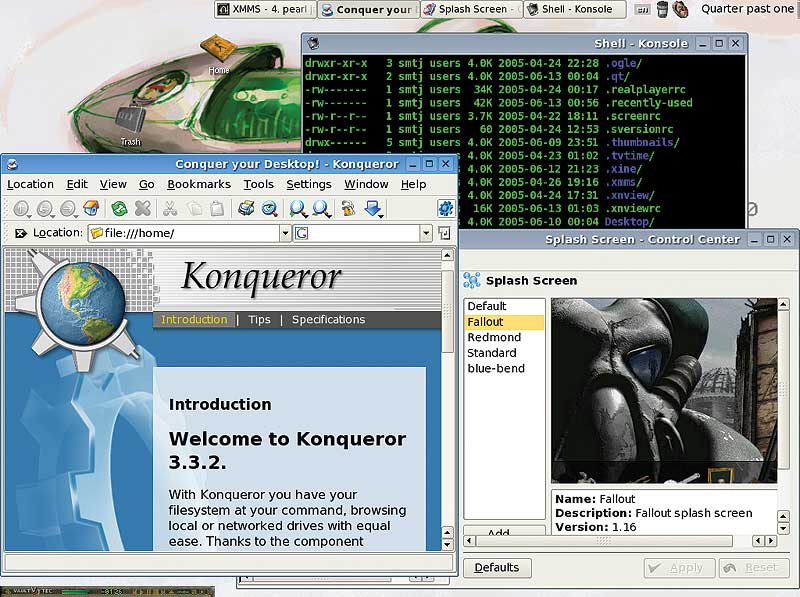Click the .realplayerrc entry in Konsole

[645, 89]
